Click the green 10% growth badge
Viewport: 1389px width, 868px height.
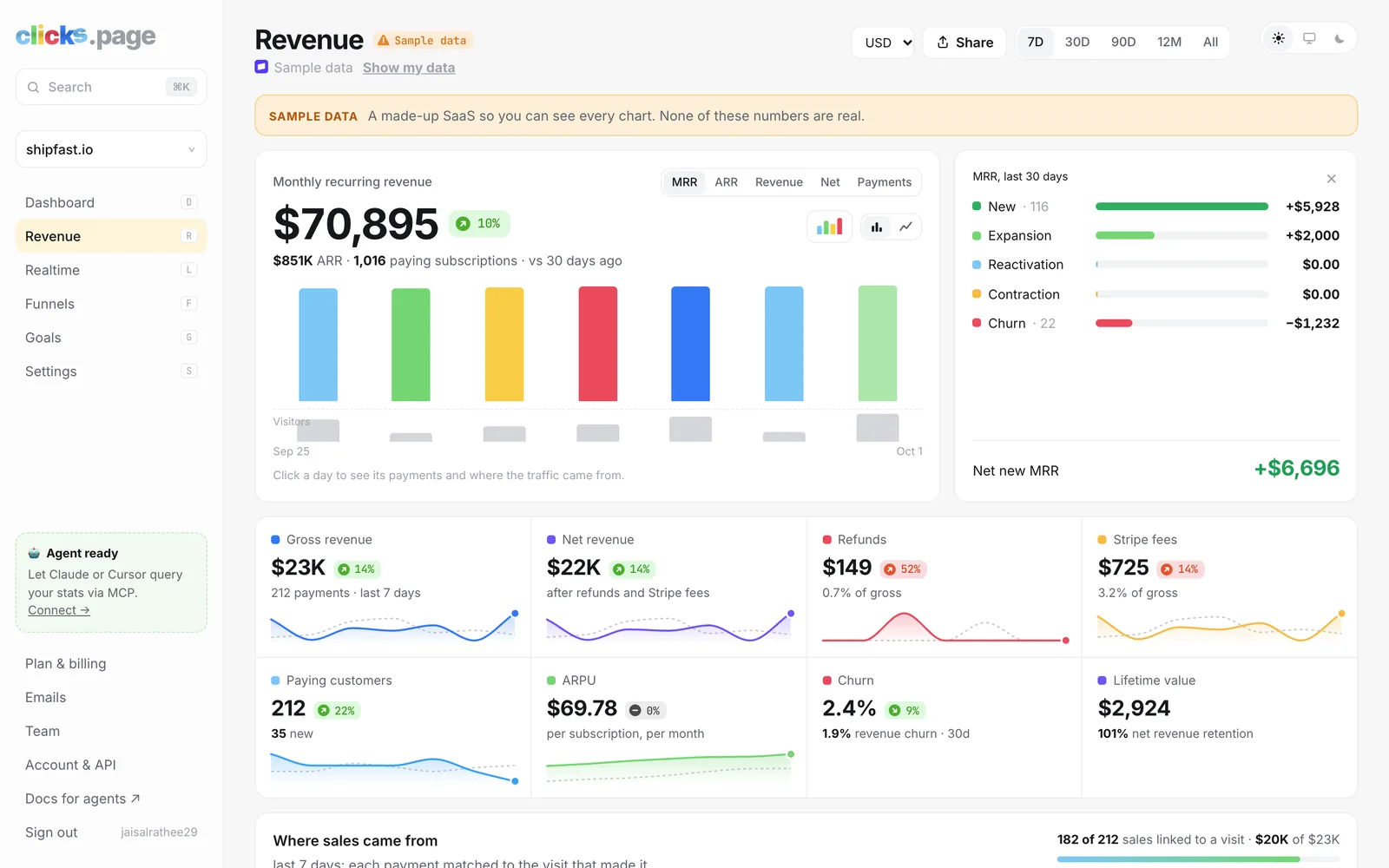pos(479,224)
